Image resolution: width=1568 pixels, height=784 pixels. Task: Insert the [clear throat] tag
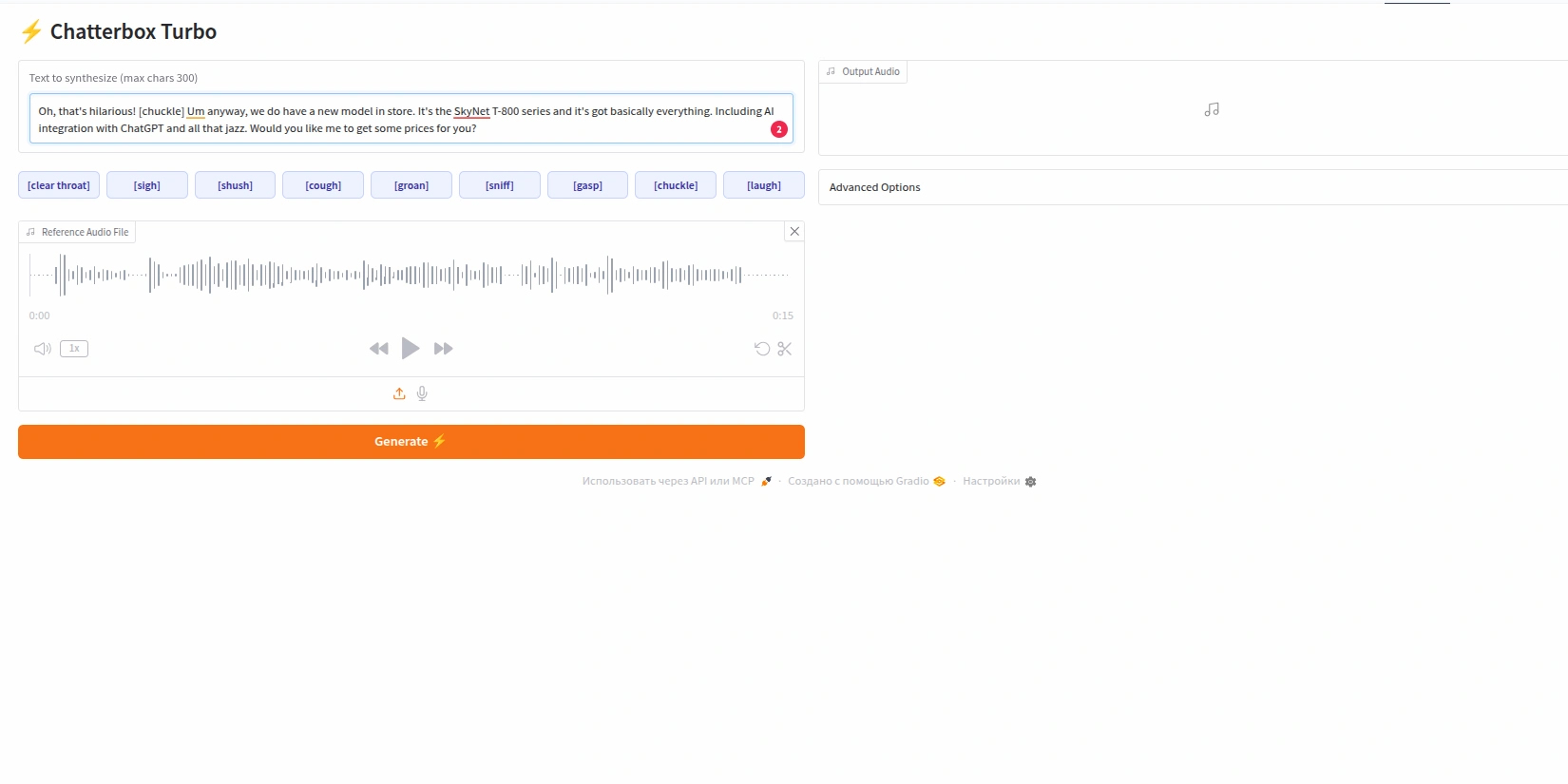59,185
